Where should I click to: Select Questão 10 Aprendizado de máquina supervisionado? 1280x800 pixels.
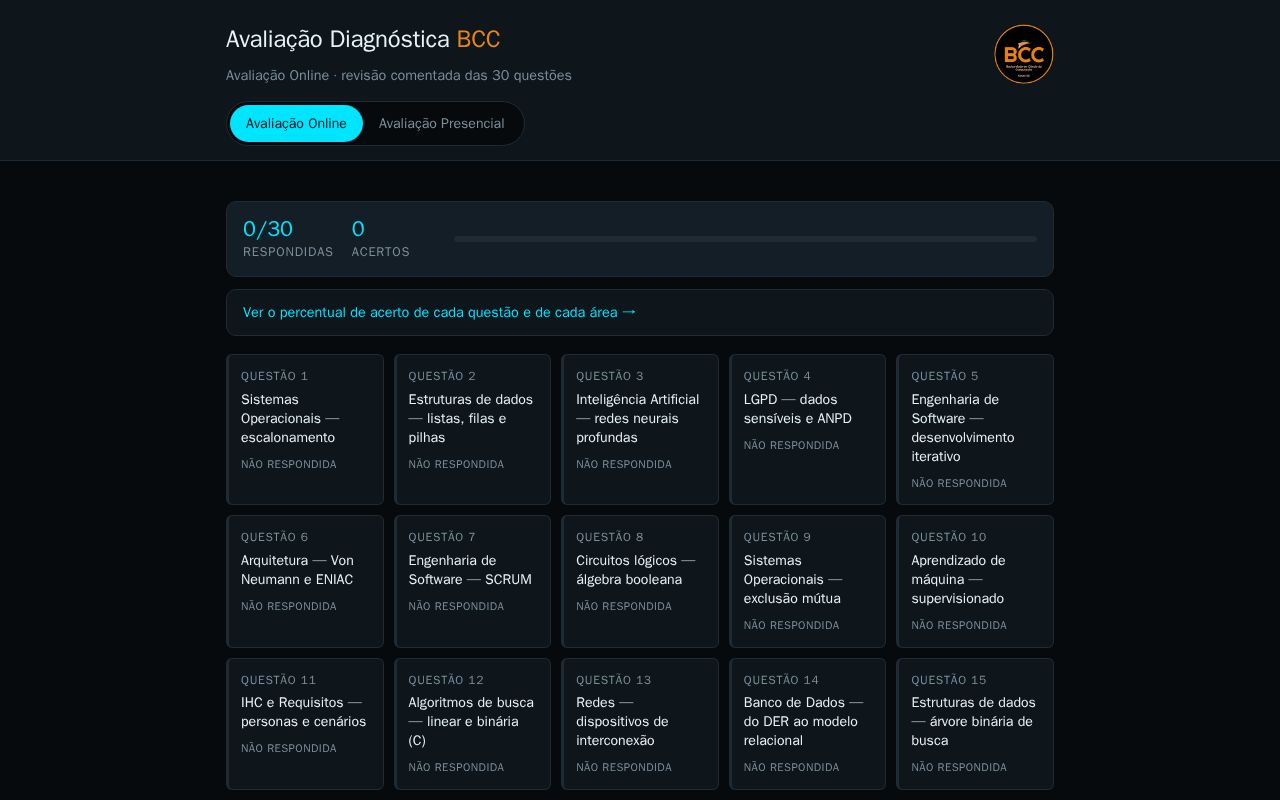coord(975,581)
